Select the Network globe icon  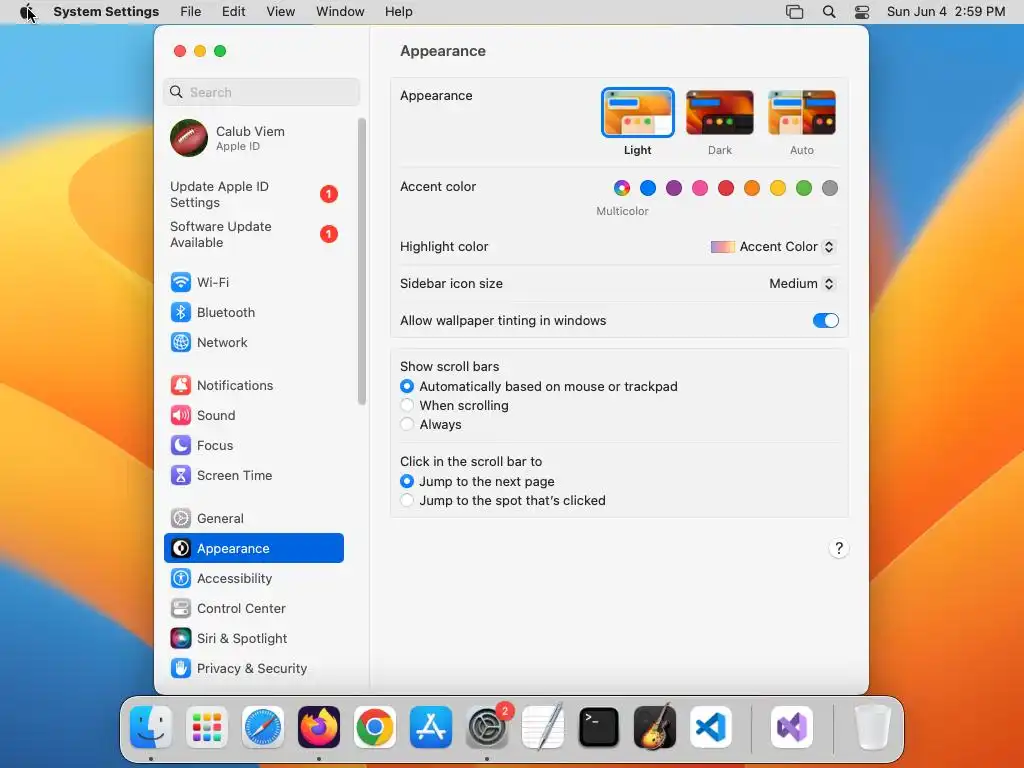(181, 342)
